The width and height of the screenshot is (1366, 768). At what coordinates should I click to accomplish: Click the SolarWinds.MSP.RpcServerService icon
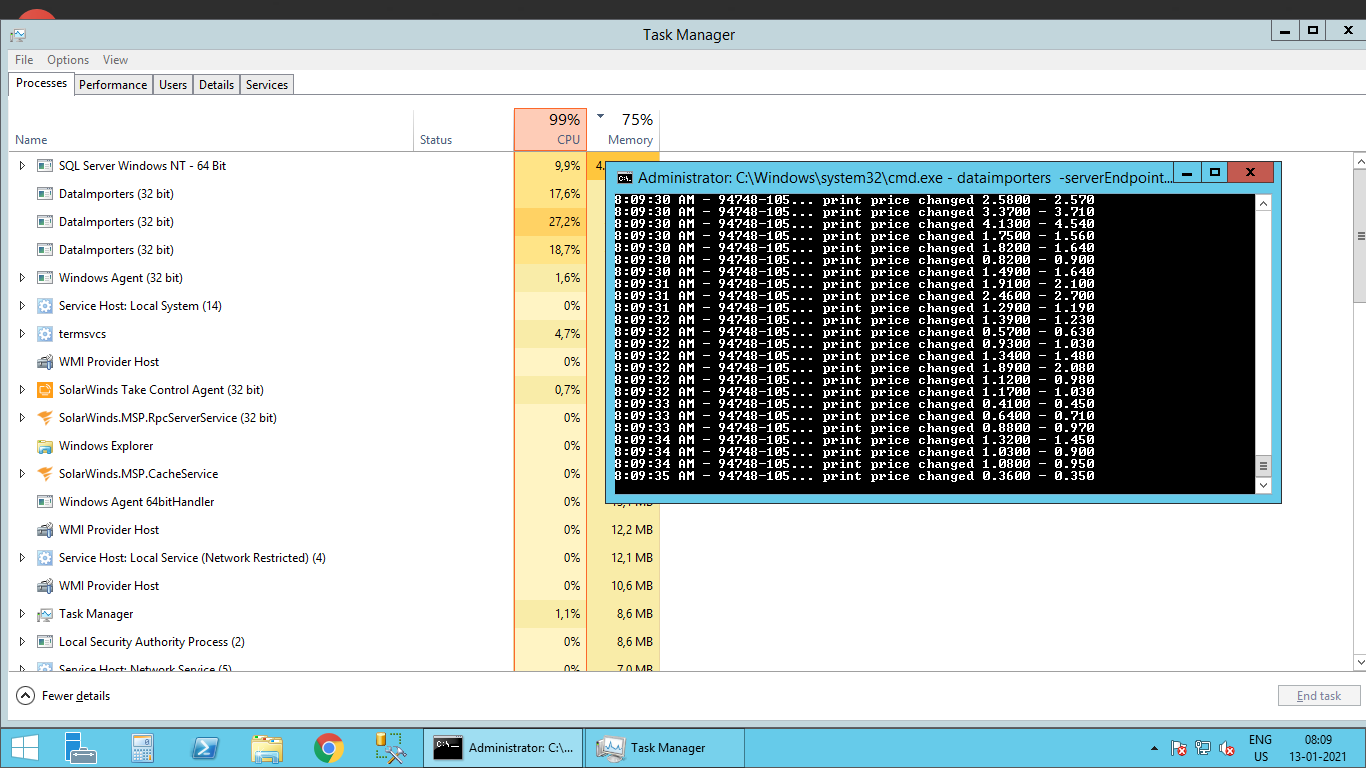point(44,418)
